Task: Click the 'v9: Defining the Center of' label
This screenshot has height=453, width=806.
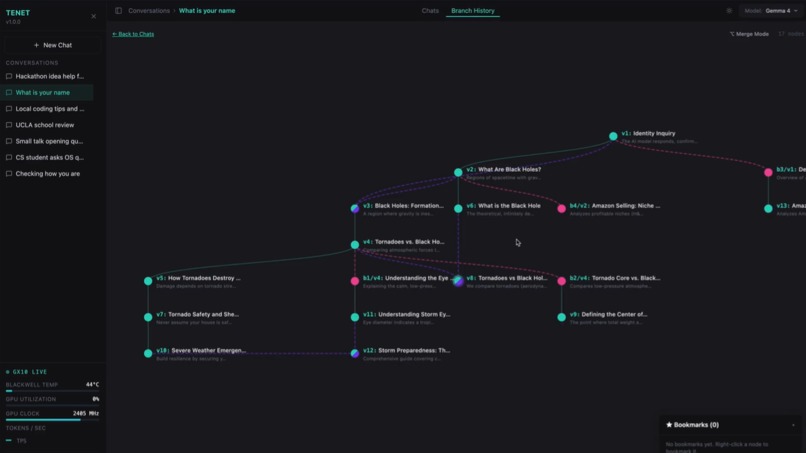Action: click(x=609, y=314)
